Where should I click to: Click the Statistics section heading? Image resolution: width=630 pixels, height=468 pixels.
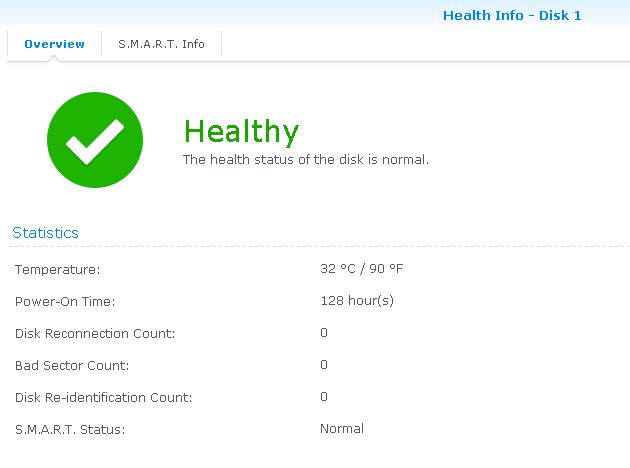(x=45, y=233)
